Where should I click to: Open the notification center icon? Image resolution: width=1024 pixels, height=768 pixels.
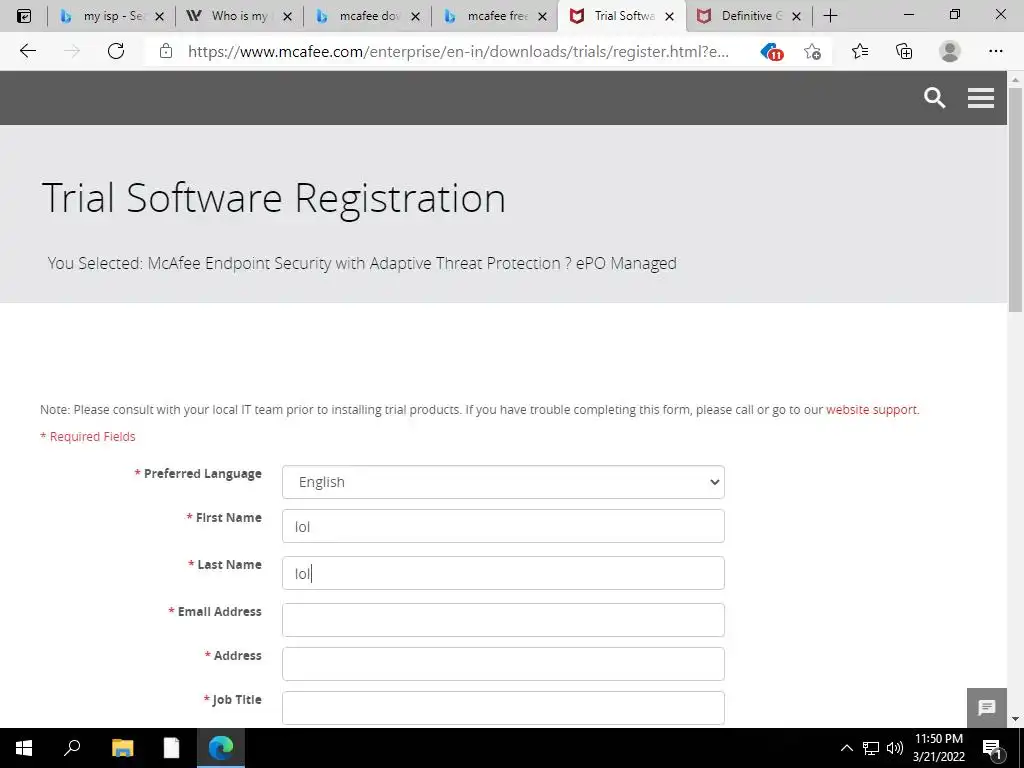coord(992,748)
